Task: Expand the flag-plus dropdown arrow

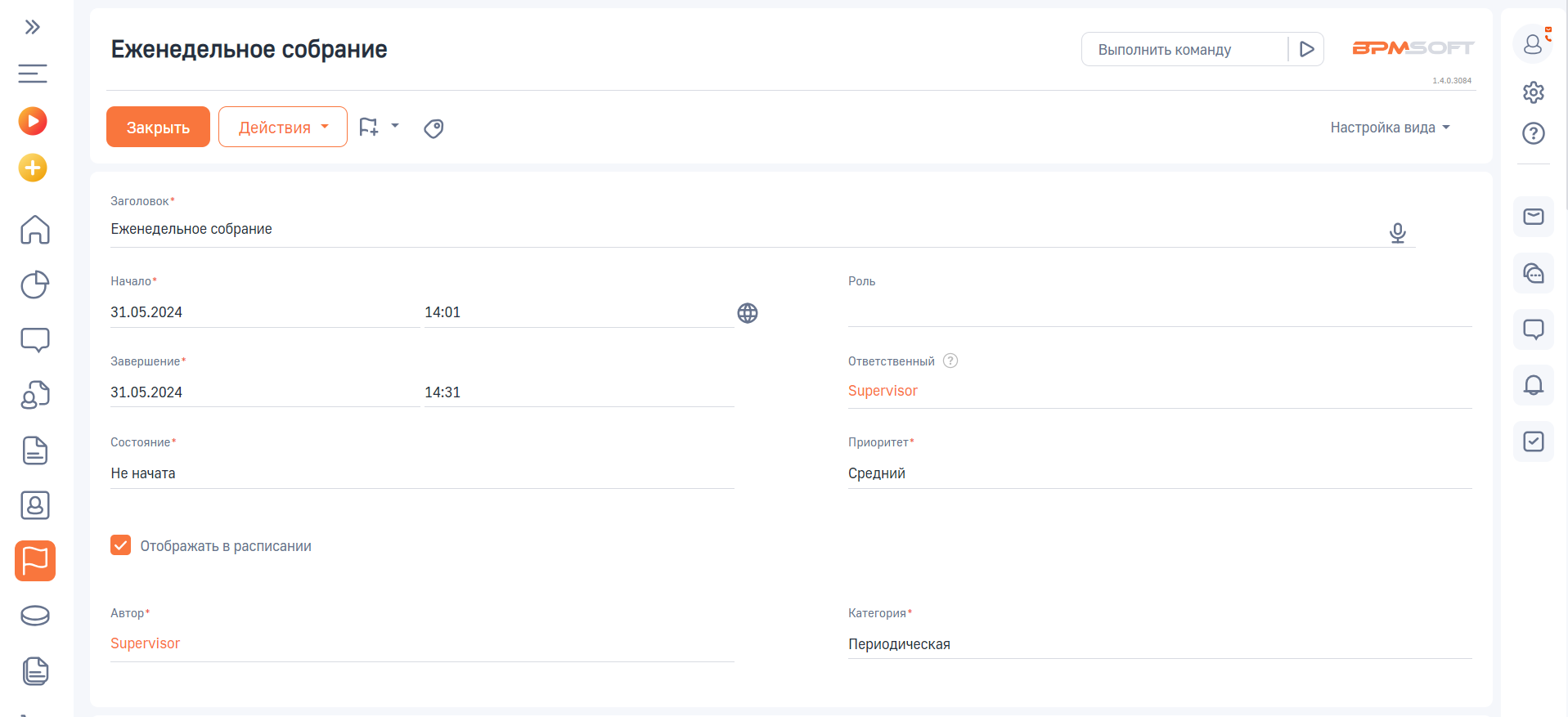Action: [x=395, y=127]
